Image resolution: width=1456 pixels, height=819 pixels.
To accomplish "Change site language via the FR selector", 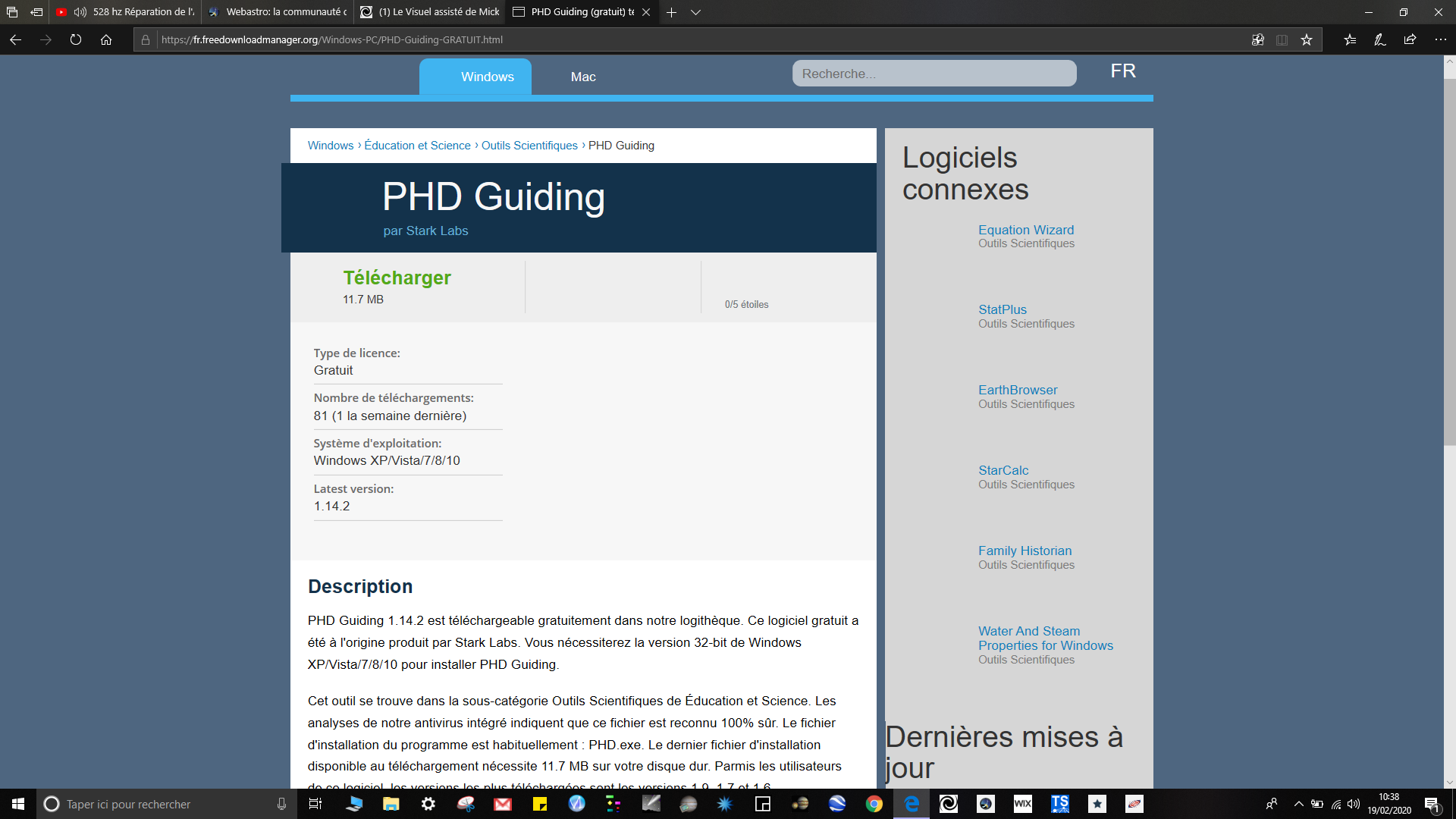I will (x=1123, y=71).
